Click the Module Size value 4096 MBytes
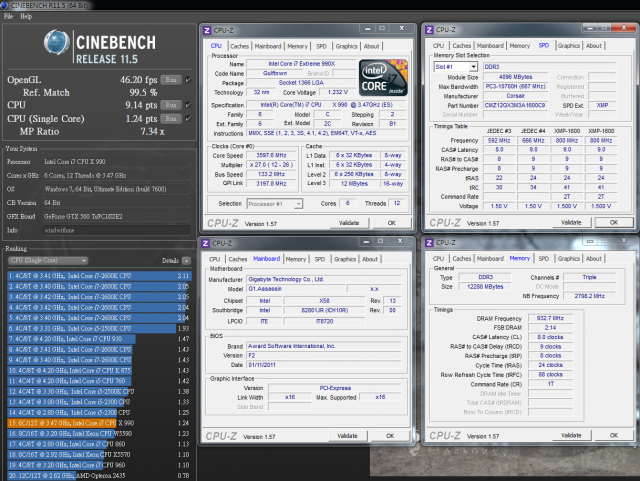 (x=516, y=77)
